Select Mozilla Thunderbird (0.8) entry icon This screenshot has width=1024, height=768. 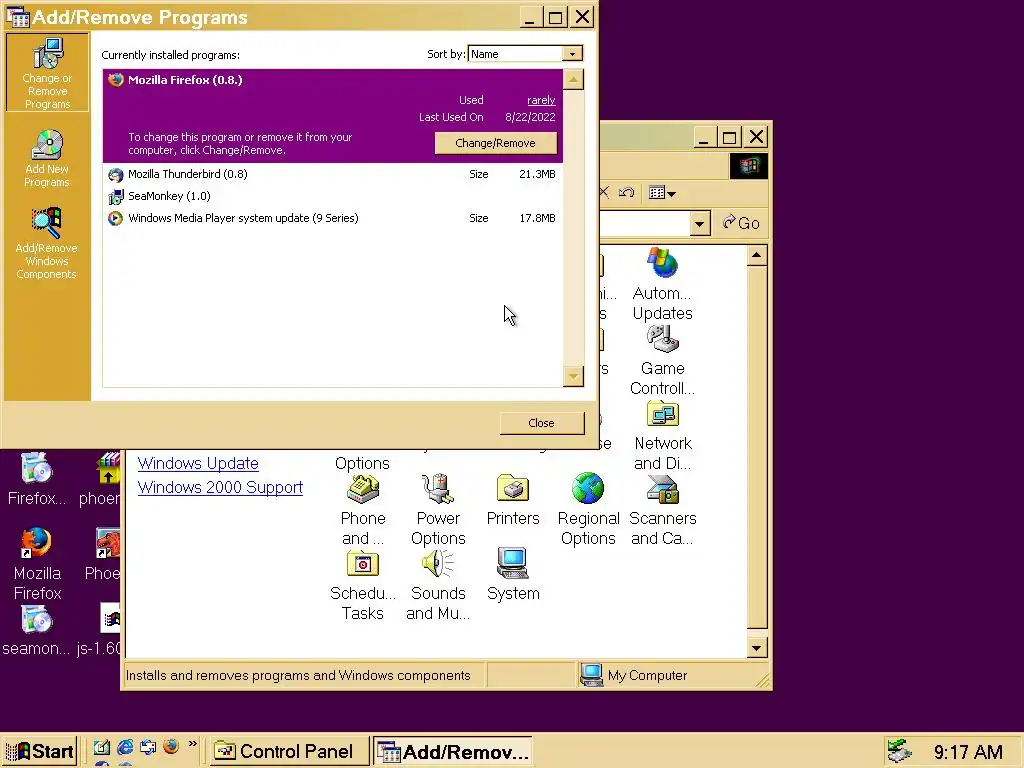click(x=116, y=174)
